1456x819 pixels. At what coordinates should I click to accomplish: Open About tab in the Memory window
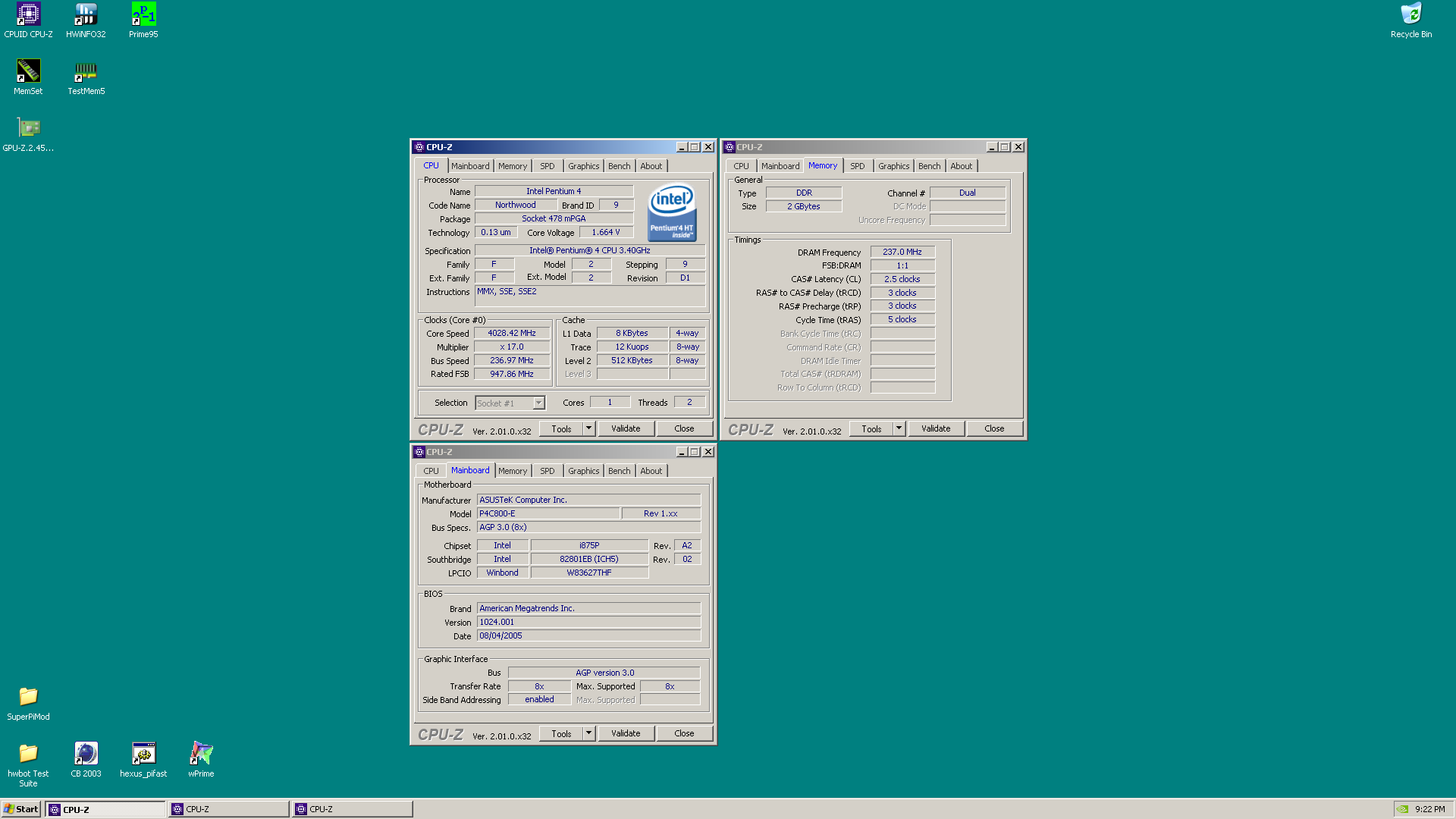(962, 166)
